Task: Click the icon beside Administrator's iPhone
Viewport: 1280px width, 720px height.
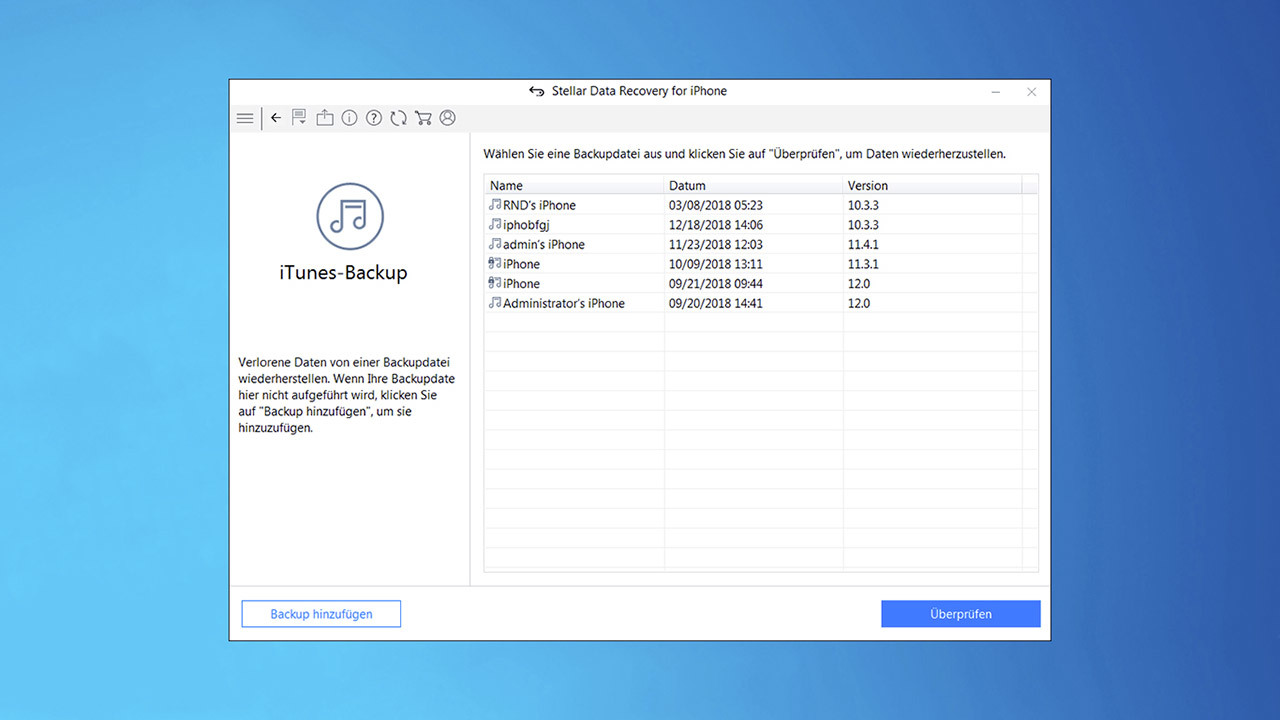Action: point(494,303)
